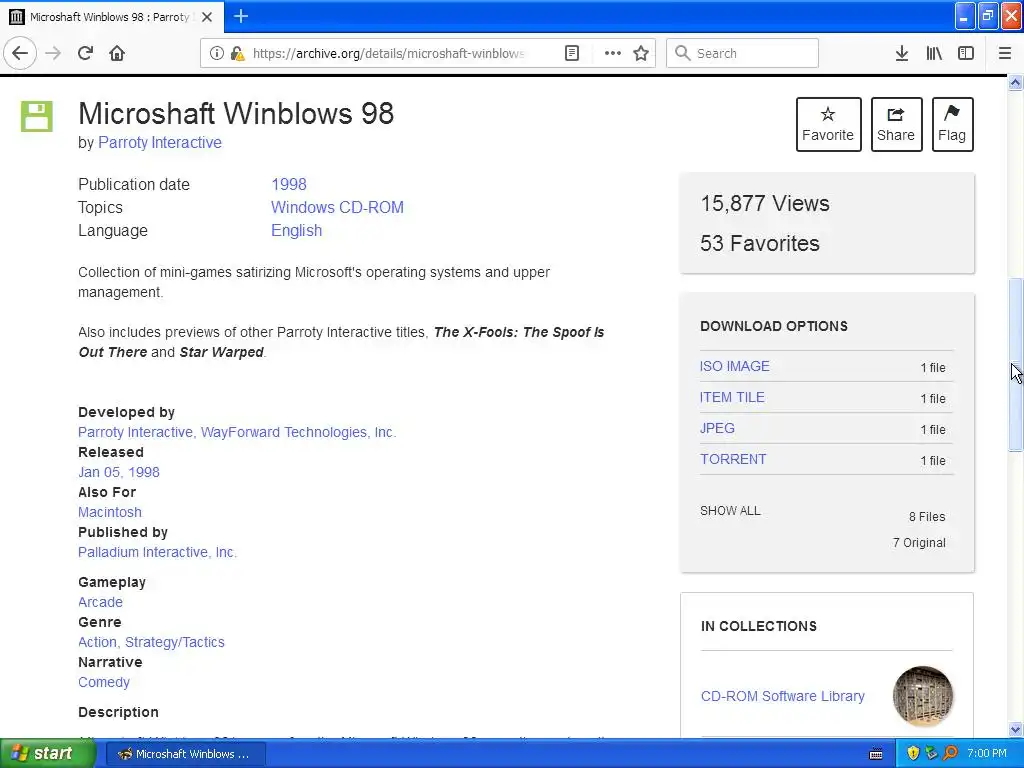Open the Comedy narrative link
Image resolution: width=1024 pixels, height=768 pixels.
coord(104,682)
